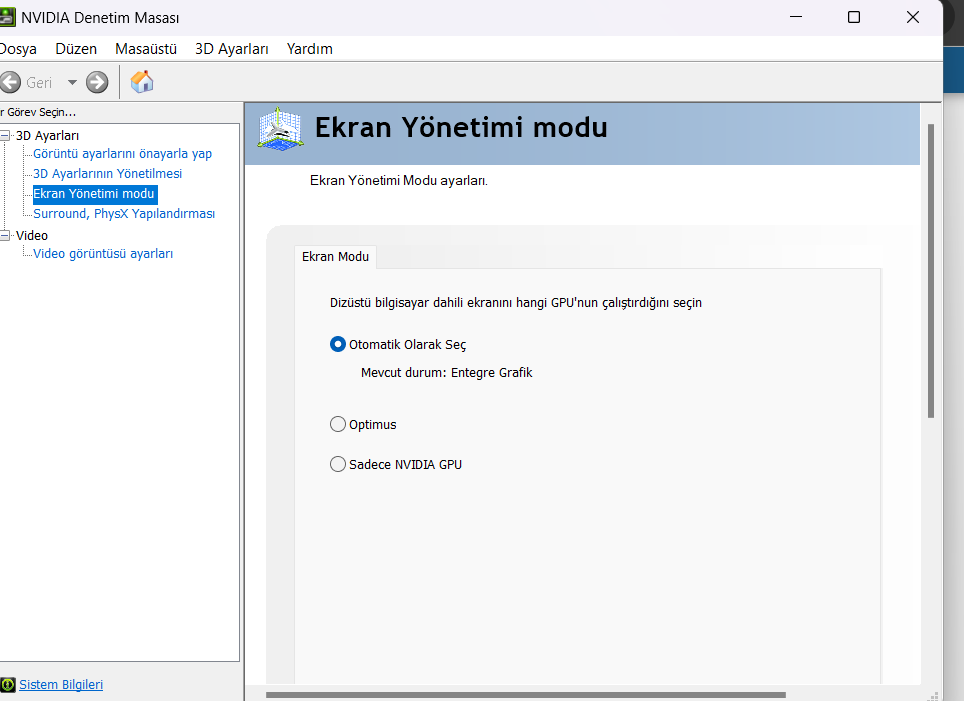Select Sadece NVIDIA GPU option
Viewport: 964px width, 701px height.
(x=338, y=464)
